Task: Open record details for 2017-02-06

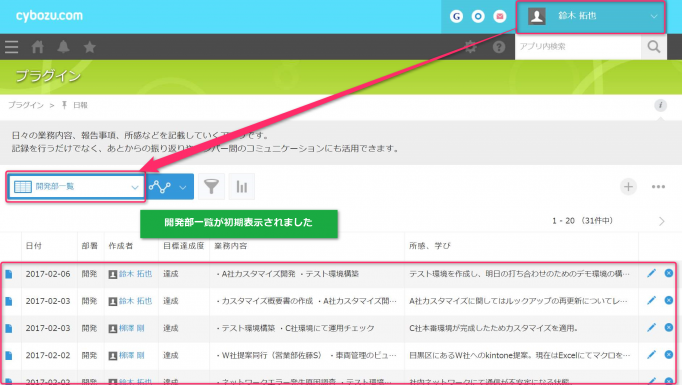Action: (9, 274)
